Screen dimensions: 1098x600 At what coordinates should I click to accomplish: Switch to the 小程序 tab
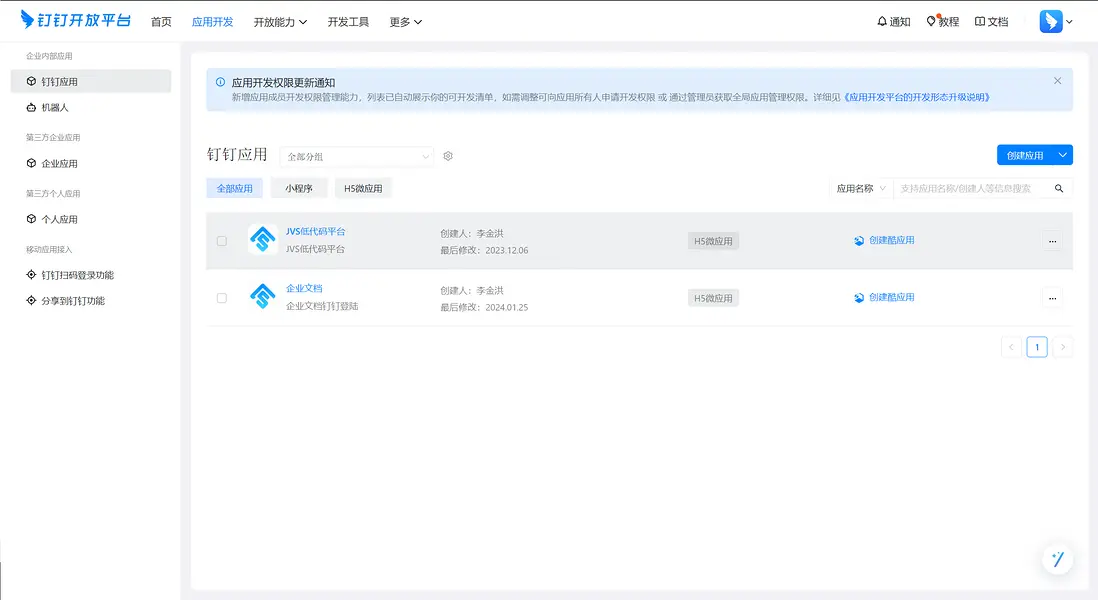(x=299, y=187)
